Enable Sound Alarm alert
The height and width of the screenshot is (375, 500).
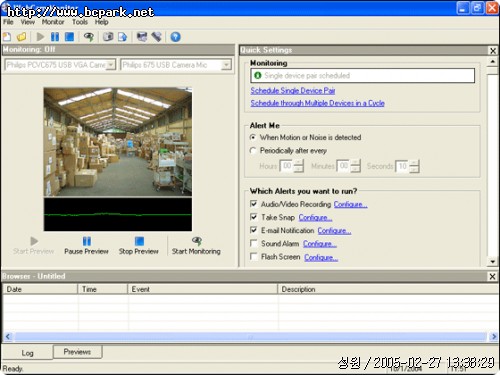tap(254, 243)
